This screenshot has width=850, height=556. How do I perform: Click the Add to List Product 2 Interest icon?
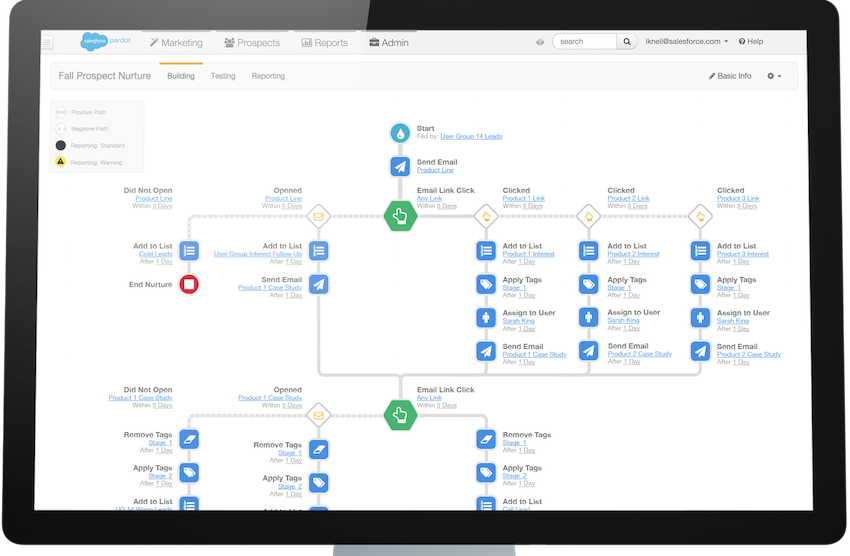point(589,250)
